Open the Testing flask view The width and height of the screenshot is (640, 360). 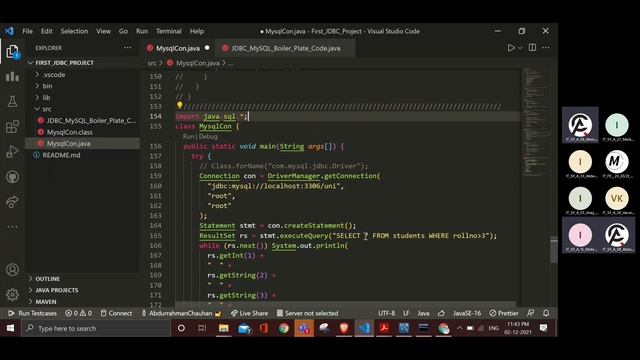point(12,101)
